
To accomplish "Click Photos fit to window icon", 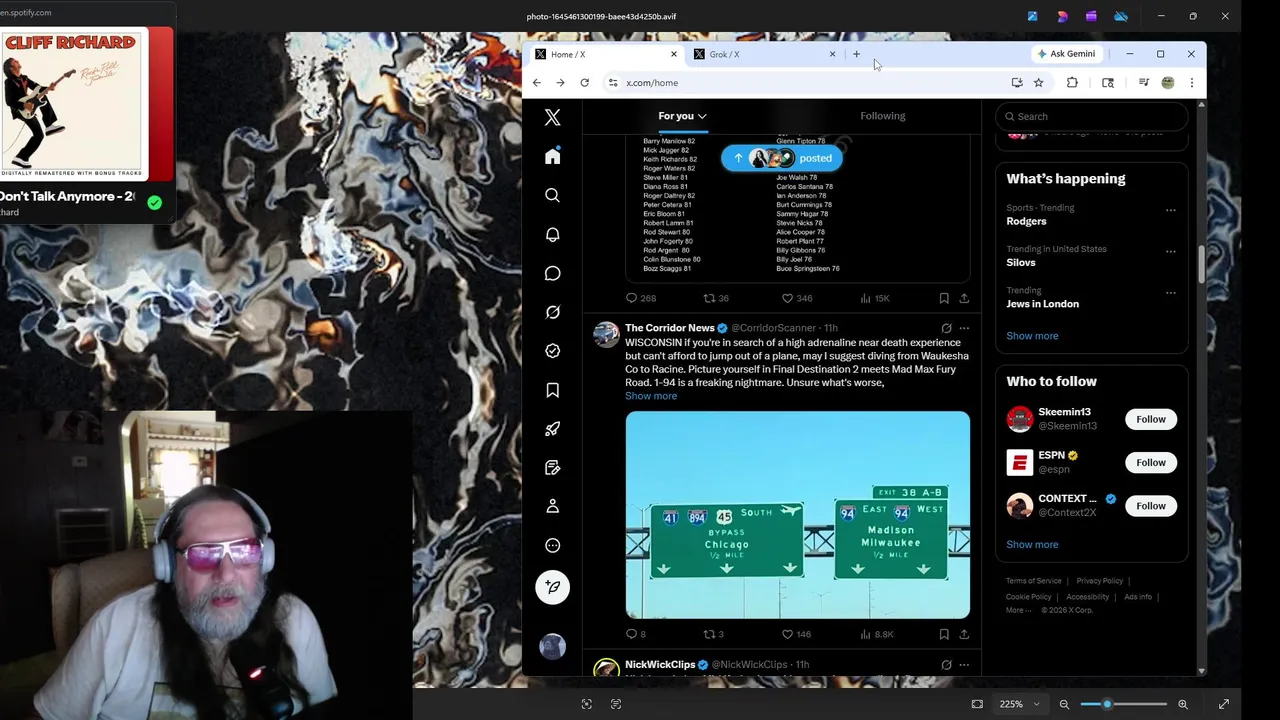I will coord(977,704).
